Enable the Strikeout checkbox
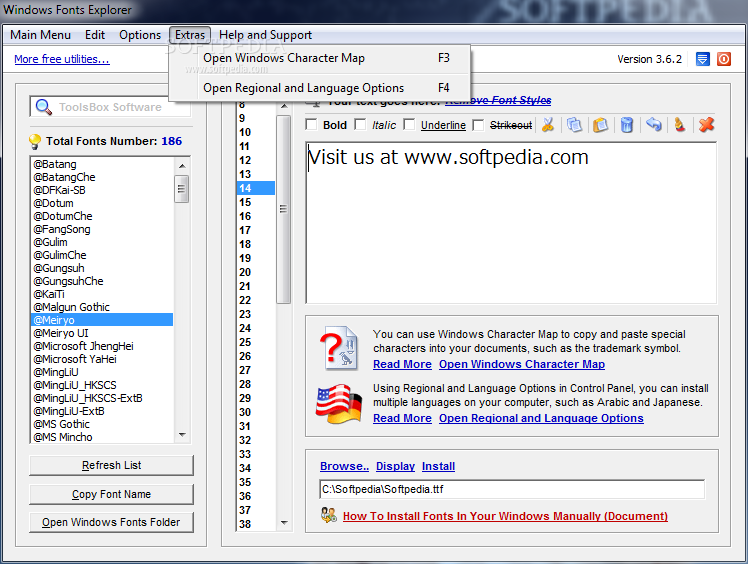The height and width of the screenshot is (564, 748). click(478, 125)
